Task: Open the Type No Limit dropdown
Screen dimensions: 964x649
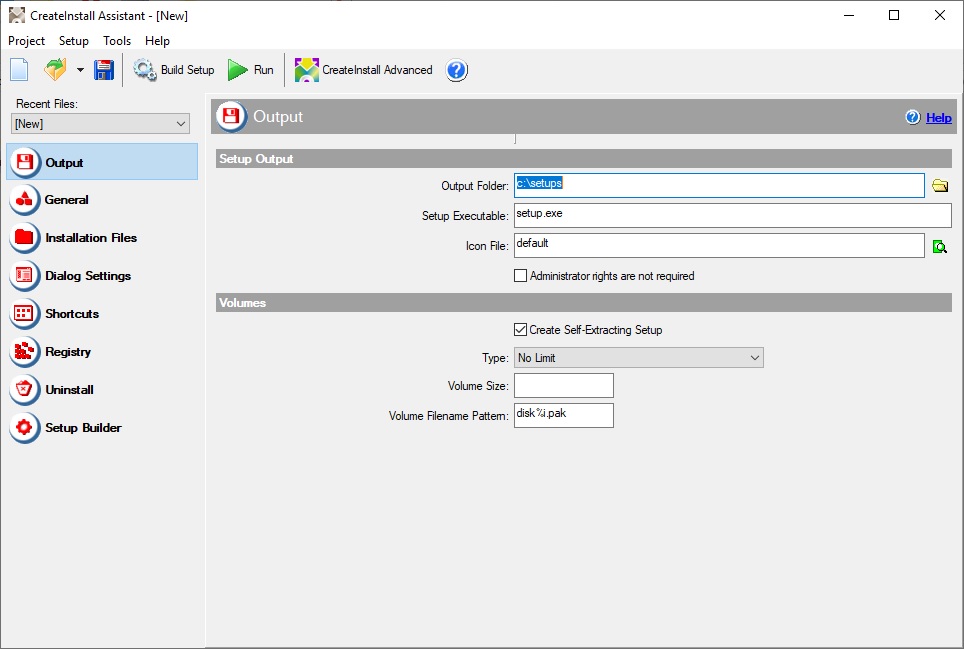Action: (x=639, y=358)
